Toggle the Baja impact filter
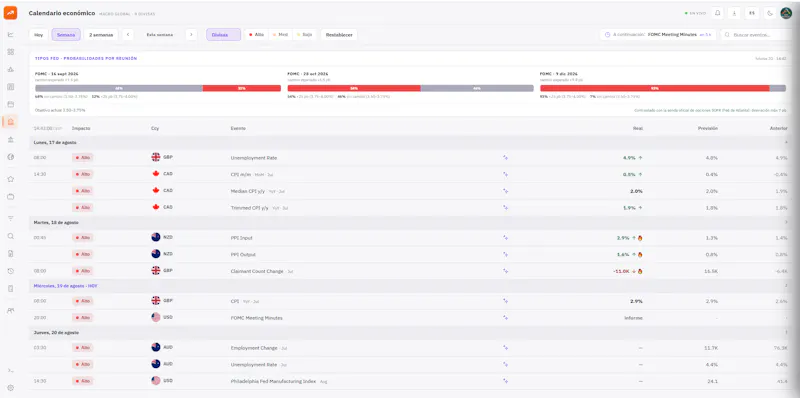This screenshot has width=800, height=398. click(304, 35)
